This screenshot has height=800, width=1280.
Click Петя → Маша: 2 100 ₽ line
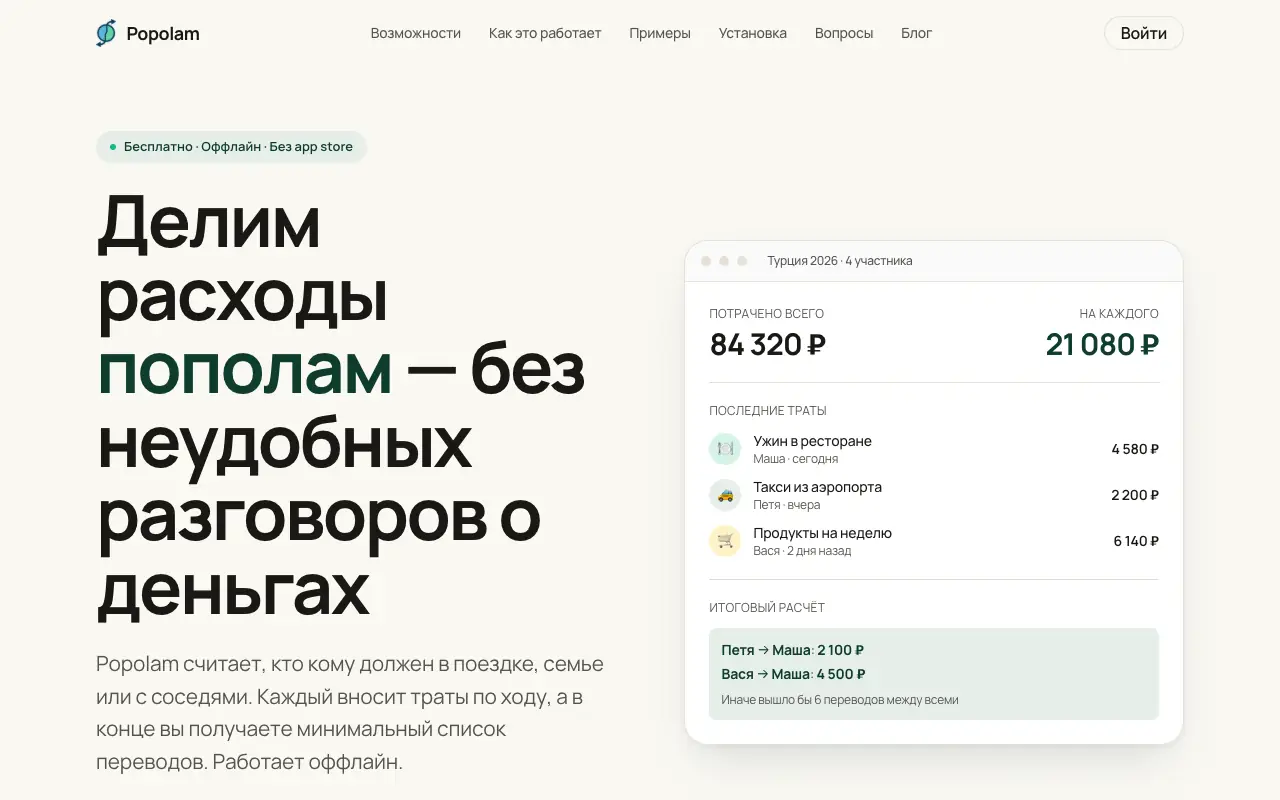point(793,650)
